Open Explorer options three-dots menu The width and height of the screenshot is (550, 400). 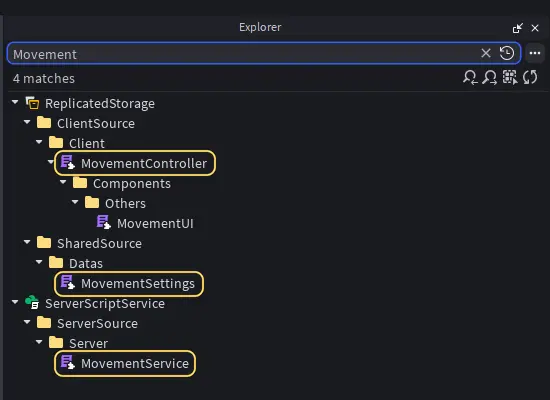(535, 53)
